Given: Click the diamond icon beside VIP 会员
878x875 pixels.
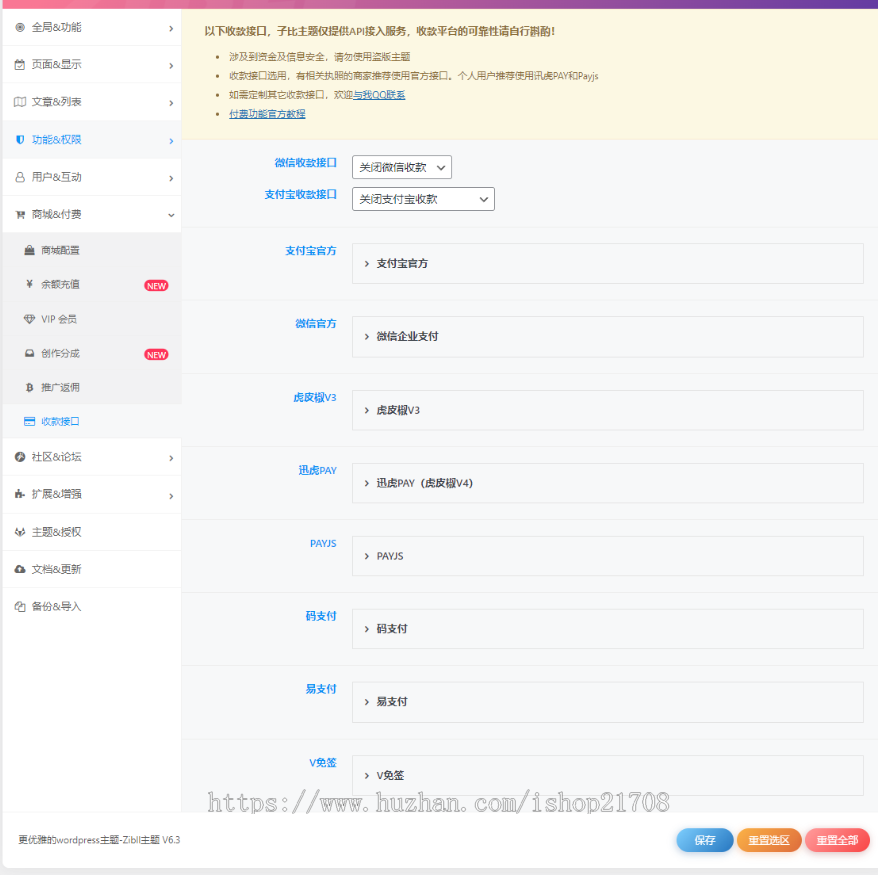Looking at the screenshot, I should [x=30, y=319].
